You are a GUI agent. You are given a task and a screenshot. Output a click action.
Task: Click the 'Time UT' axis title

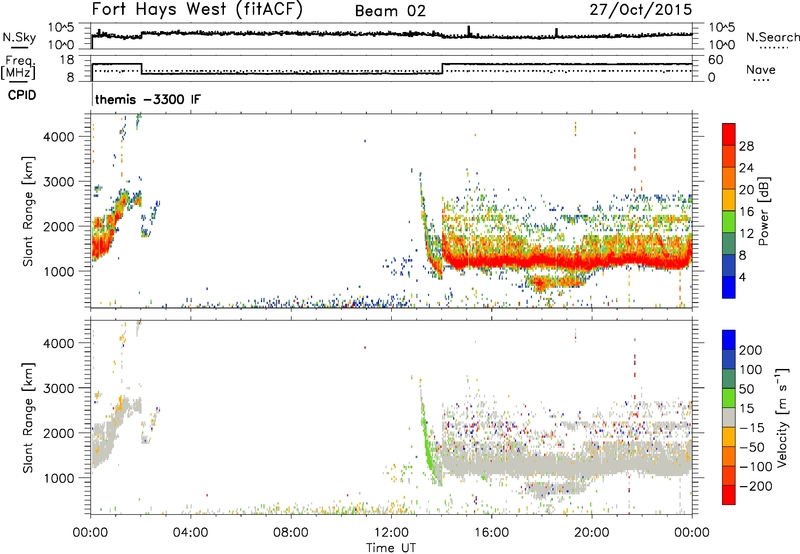(391, 548)
